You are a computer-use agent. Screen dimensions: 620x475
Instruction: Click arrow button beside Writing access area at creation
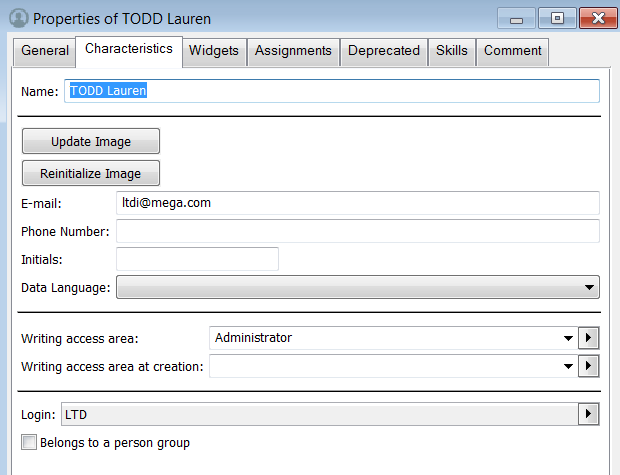click(x=589, y=367)
